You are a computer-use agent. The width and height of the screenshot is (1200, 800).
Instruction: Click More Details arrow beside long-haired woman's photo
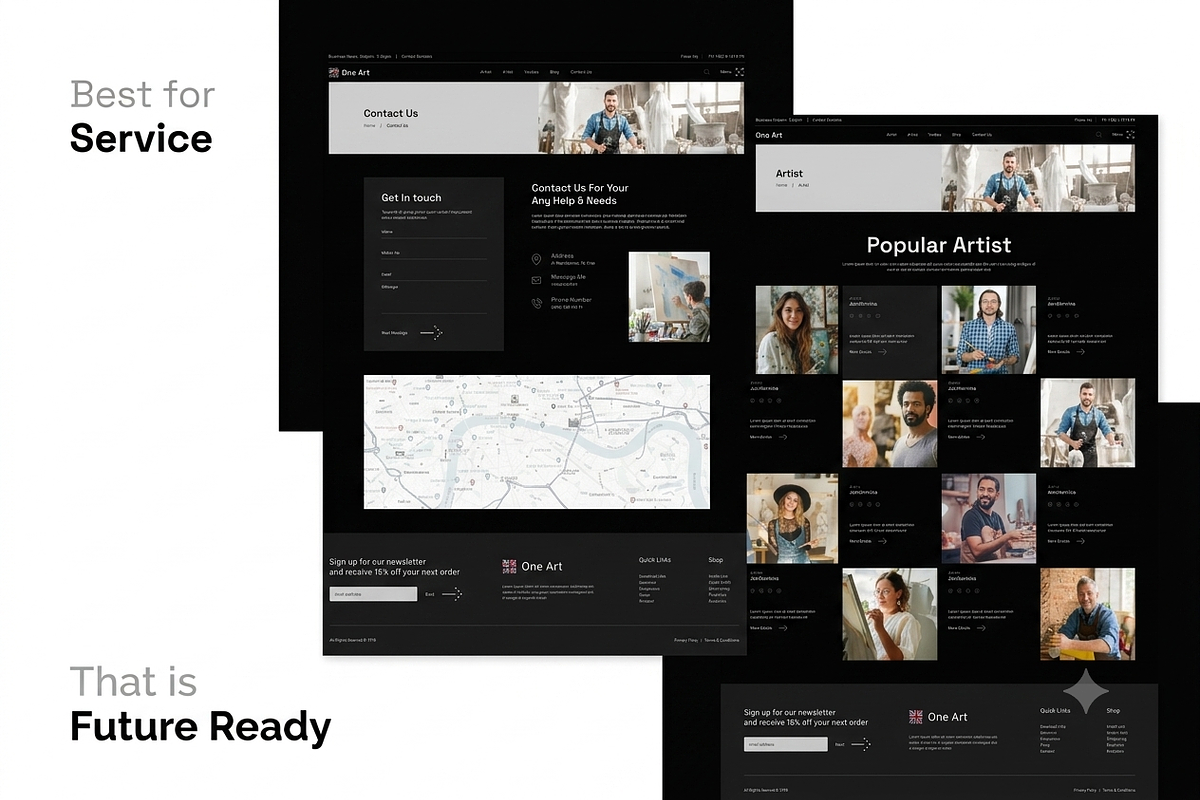tap(882, 352)
